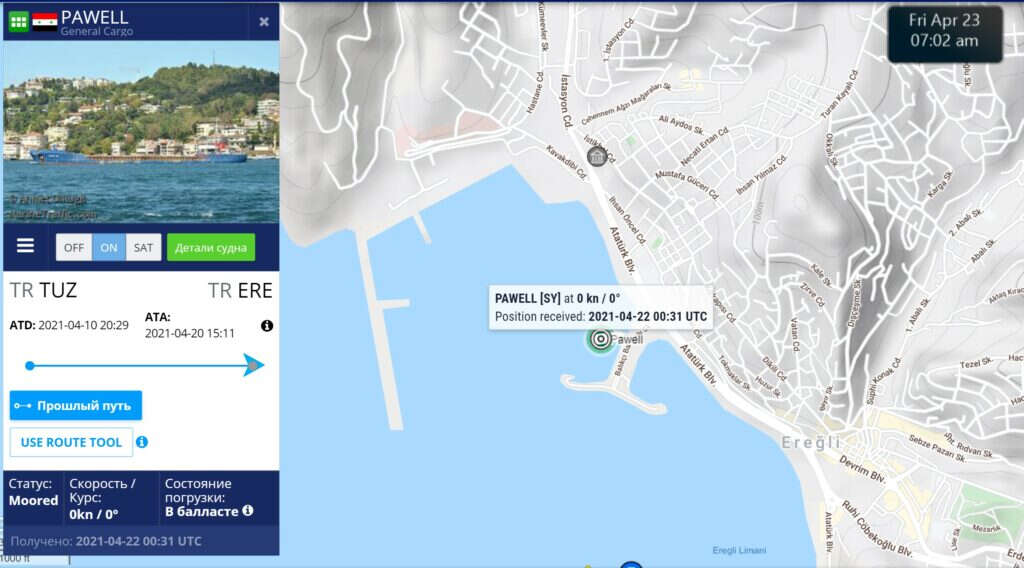The image size is (1024, 568).
Task: Open Детали судна vessel details
Action: tap(211, 247)
